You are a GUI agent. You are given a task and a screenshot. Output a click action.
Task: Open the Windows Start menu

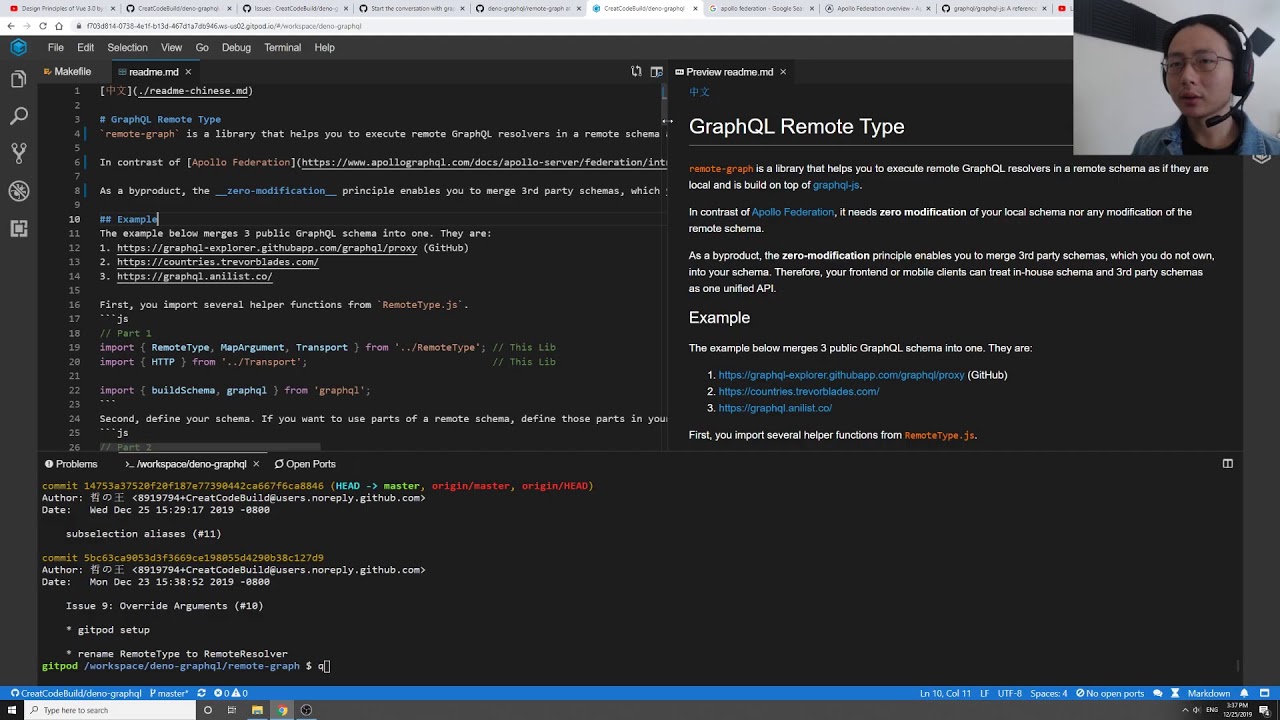pyautogui.click(x=10, y=710)
